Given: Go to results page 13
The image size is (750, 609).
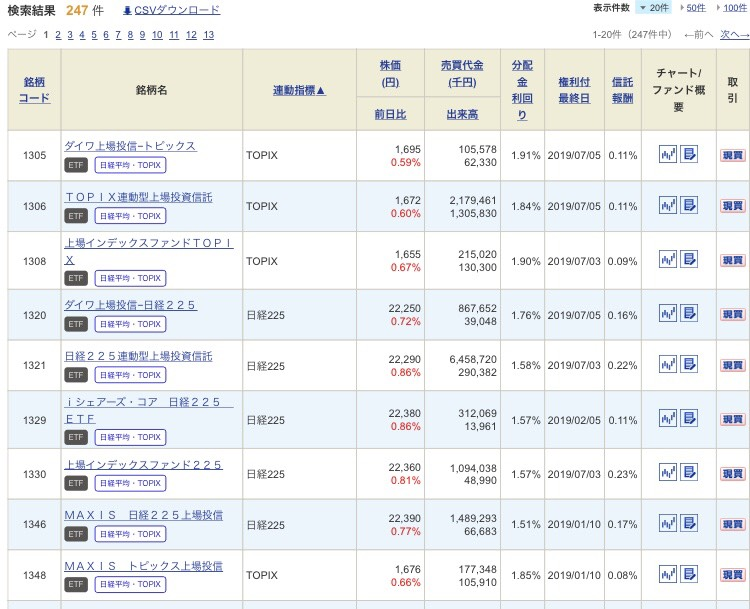Looking at the screenshot, I should [x=209, y=35].
